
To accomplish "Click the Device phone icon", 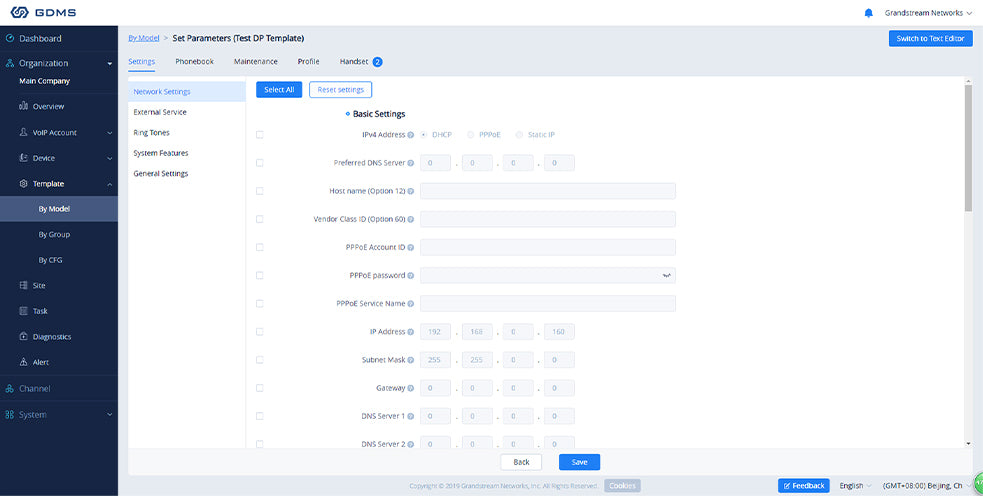I will pos(24,158).
